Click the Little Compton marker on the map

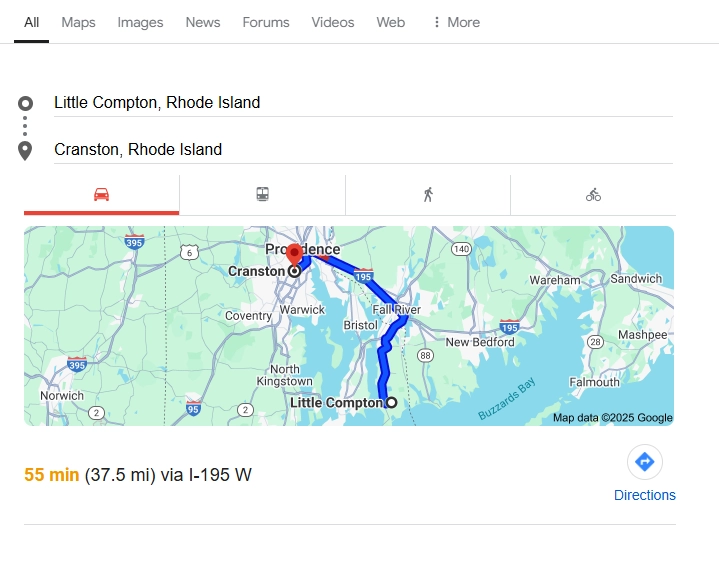pos(391,403)
